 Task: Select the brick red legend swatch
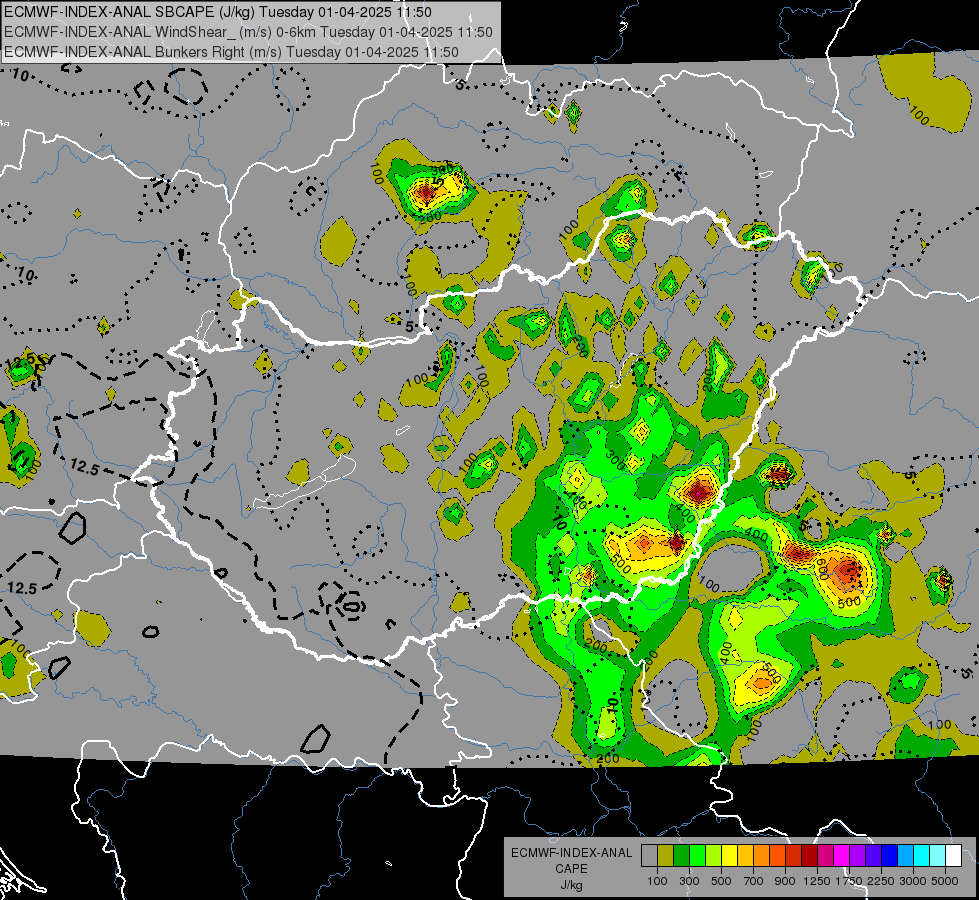tap(794, 856)
